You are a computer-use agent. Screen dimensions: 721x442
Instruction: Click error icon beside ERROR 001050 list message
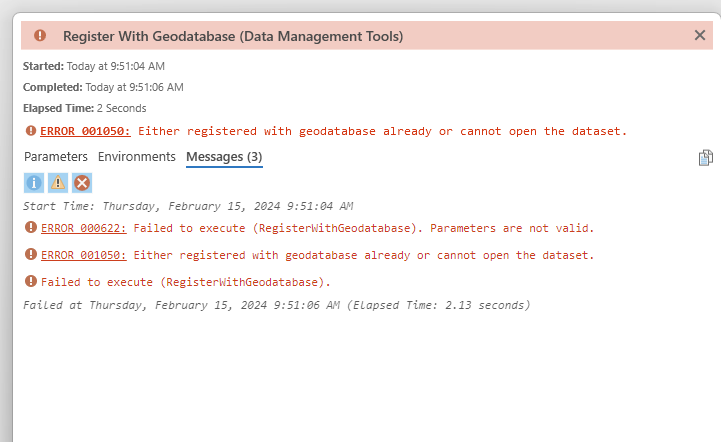pyautogui.click(x=30, y=255)
